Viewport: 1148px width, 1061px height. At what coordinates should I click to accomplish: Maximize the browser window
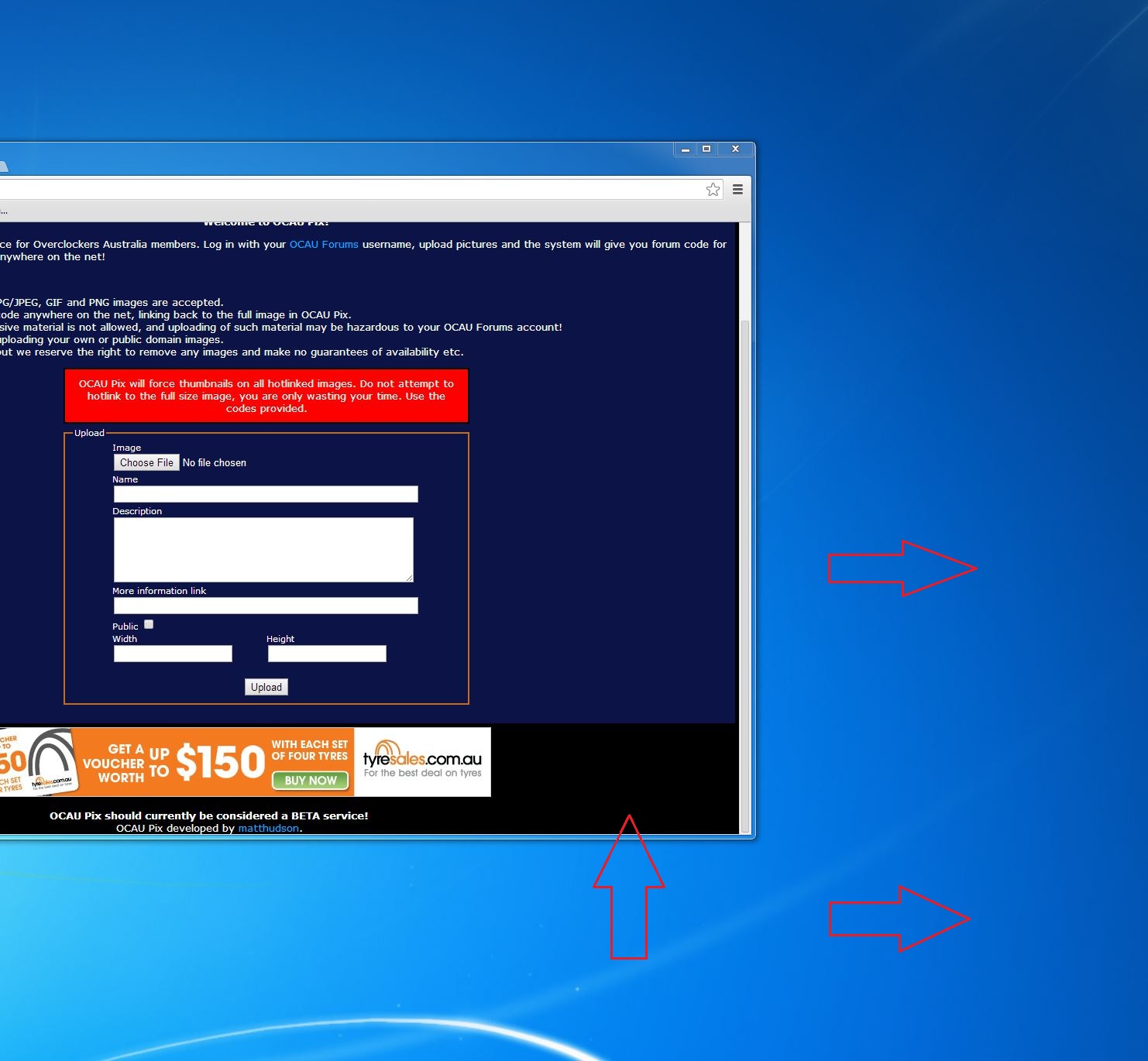pyautogui.click(x=706, y=149)
